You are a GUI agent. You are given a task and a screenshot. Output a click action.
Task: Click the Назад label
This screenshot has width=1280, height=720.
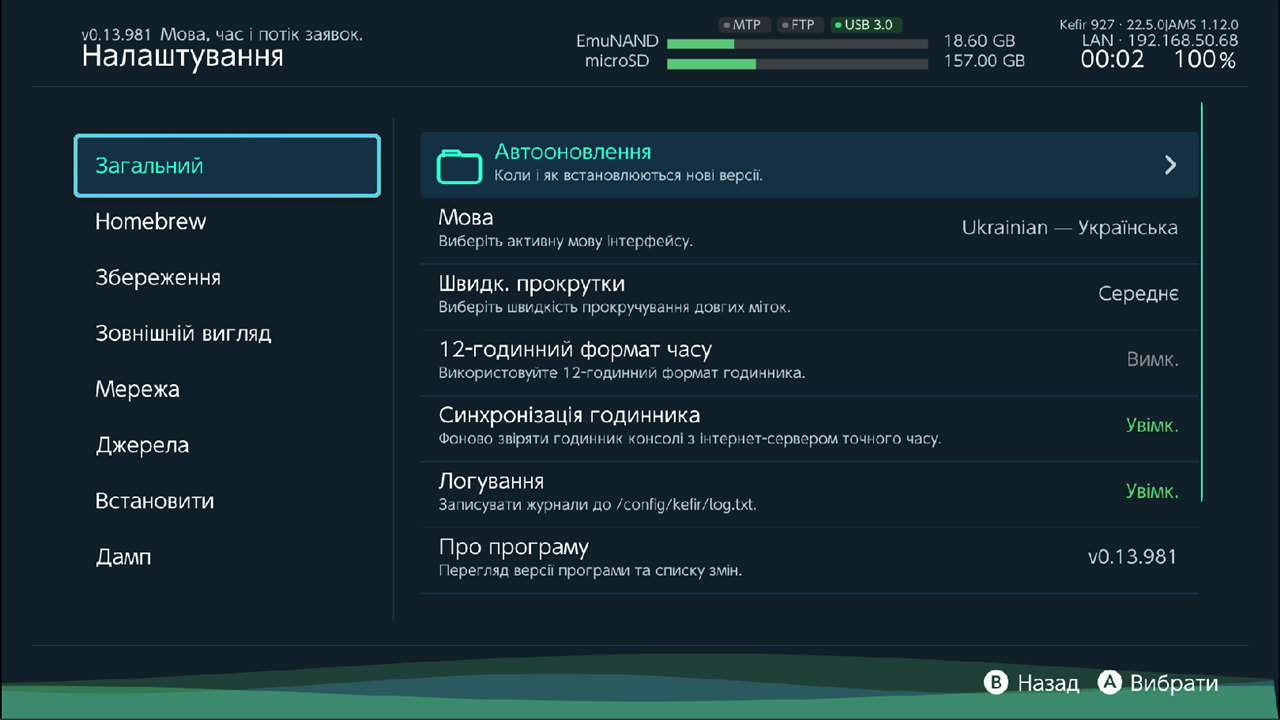(x=1048, y=684)
